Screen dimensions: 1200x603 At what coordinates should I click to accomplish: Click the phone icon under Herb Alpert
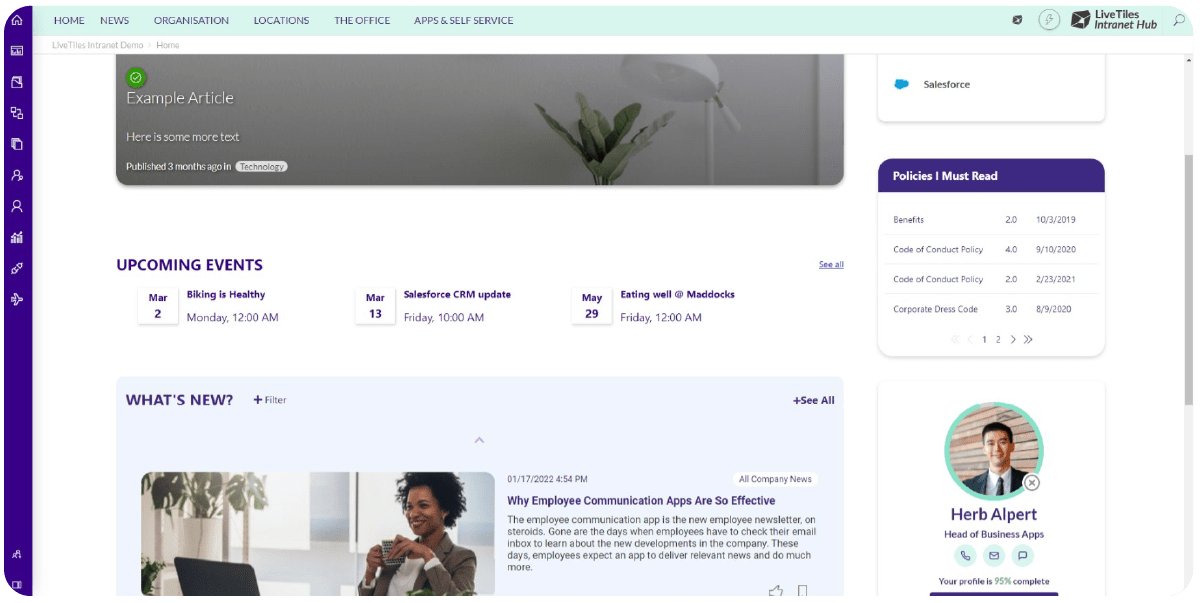click(965, 556)
